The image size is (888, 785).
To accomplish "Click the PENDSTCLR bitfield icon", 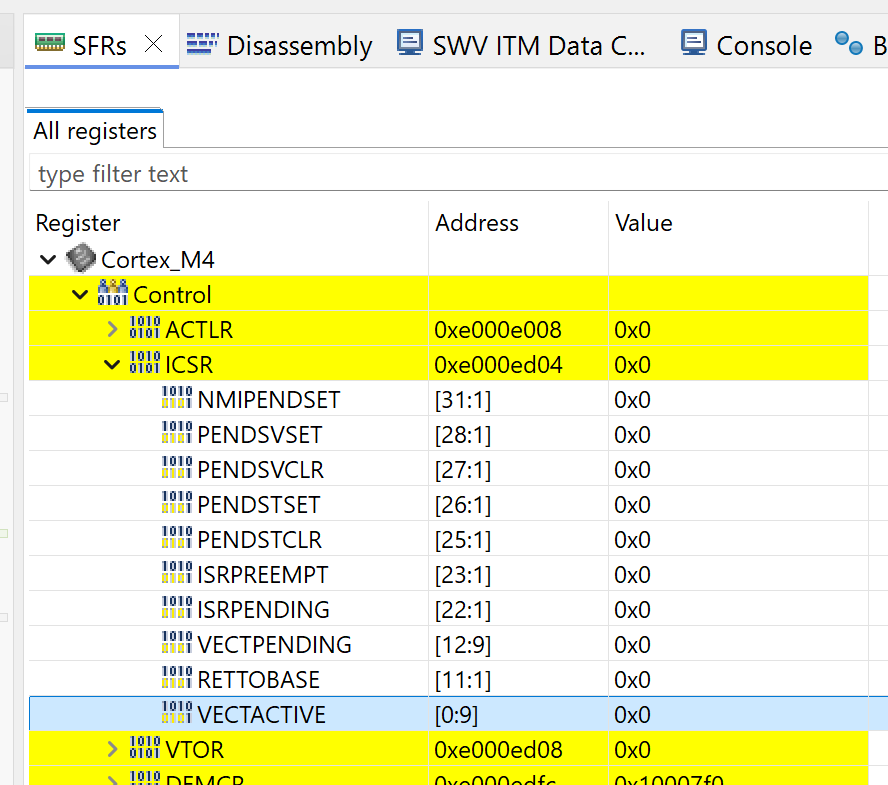I will [x=177, y=538].
